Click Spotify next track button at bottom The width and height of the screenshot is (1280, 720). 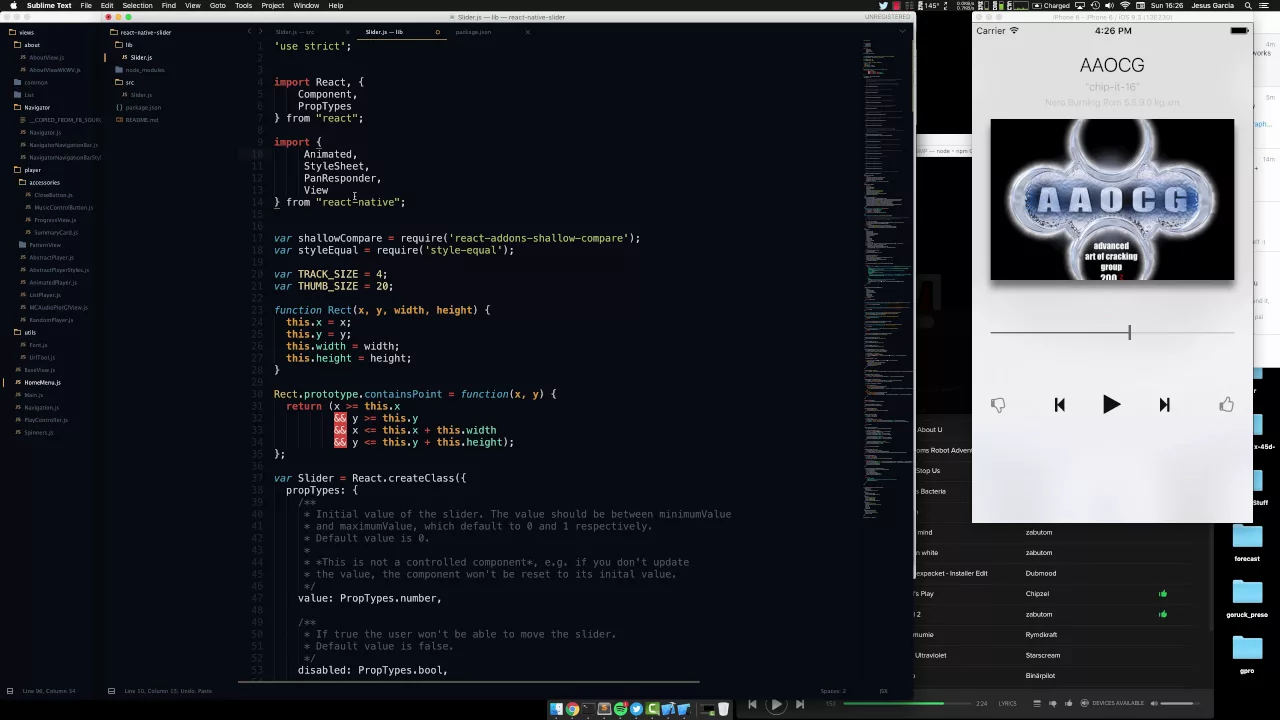pos(799,705)
